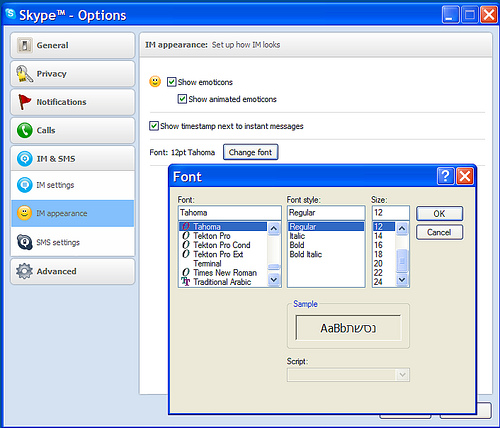This screenshot has height=428, width=500.
Task: Click the OpenType icon beside Times New Roman
Action: 186,272
